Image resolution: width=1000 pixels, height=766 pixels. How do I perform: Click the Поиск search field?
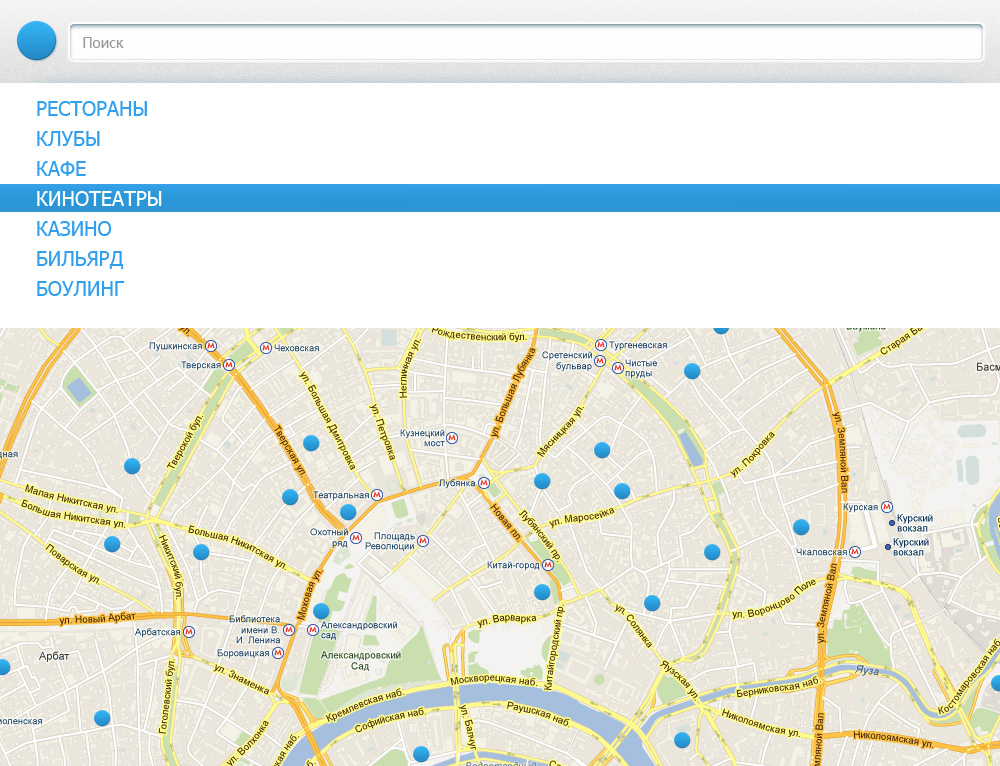pyautogui.click(x=526, y=43)
